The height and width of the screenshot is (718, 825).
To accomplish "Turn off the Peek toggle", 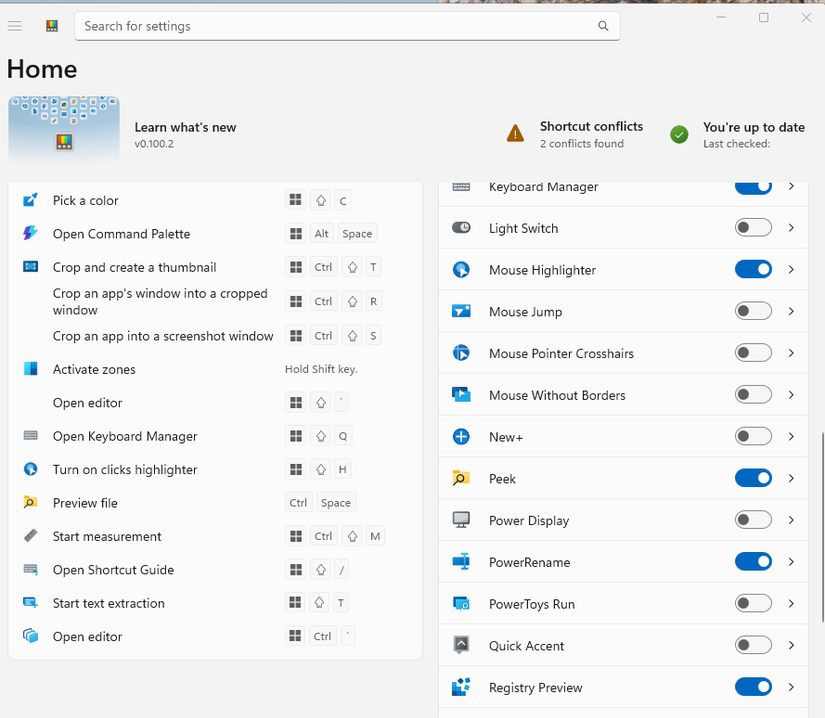I will (753, 478).
